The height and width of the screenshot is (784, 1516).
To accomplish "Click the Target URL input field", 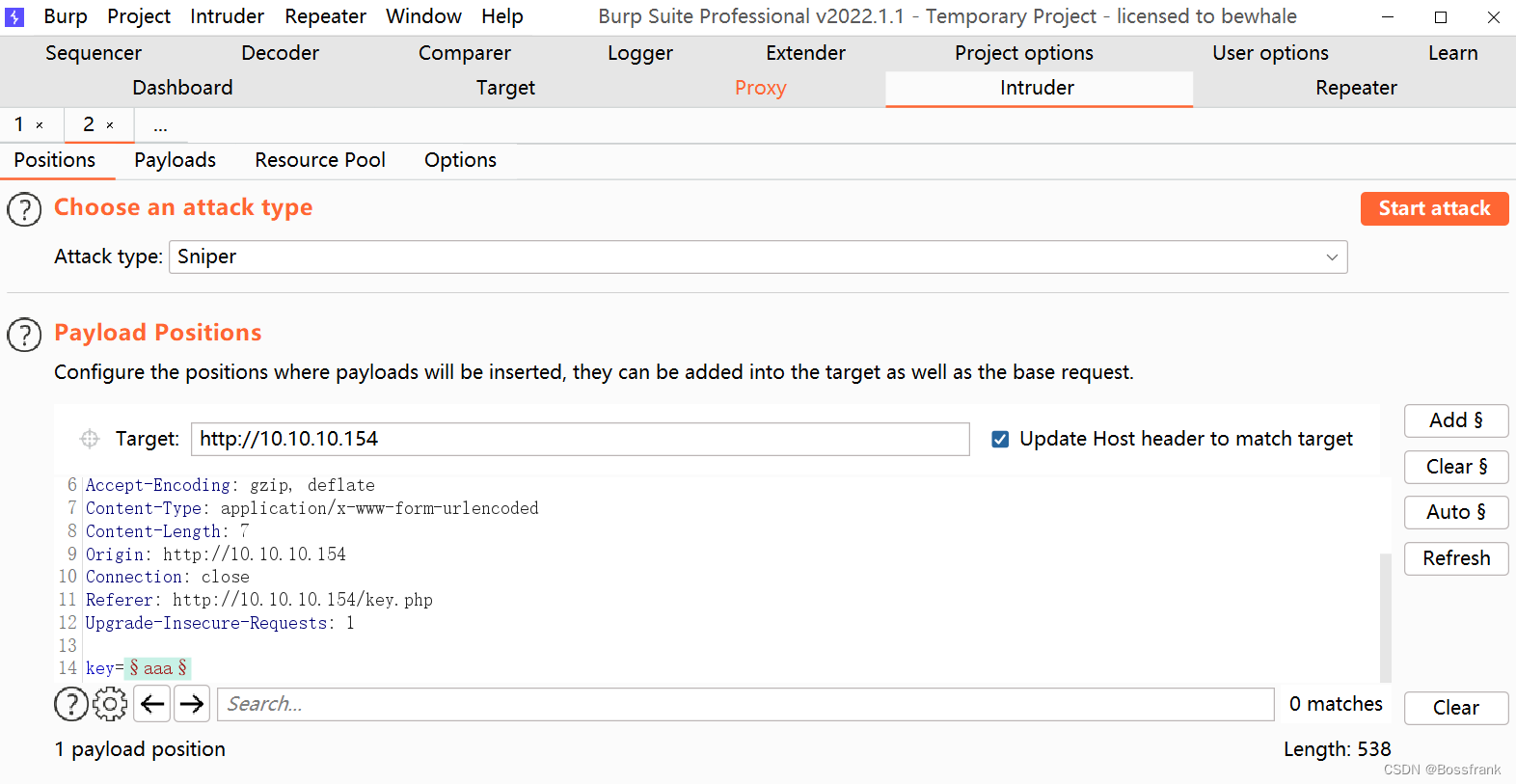I will coord(580,439).
